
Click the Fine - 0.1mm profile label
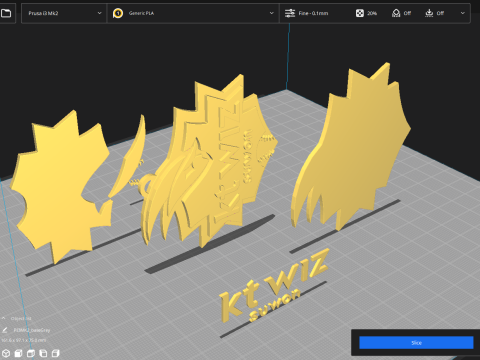(x=313, y=13)
